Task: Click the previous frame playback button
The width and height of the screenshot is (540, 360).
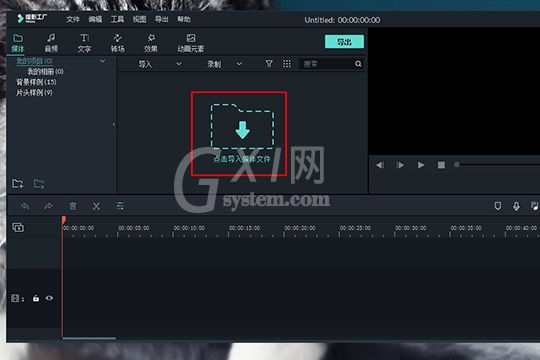Action: coord(380,165)
